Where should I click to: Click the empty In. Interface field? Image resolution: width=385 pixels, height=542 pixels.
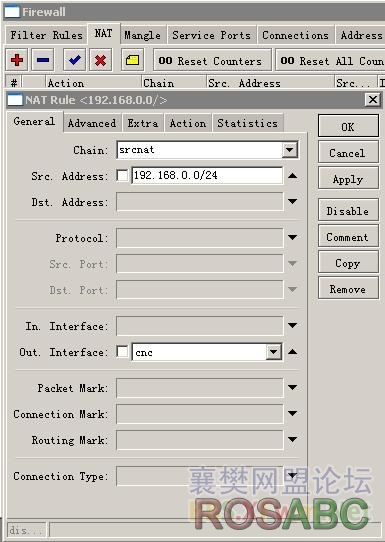[200, 326]
